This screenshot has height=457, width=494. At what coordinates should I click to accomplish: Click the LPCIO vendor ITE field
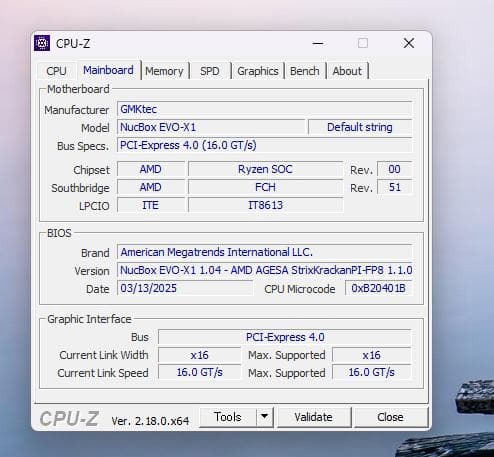[151, 205]
